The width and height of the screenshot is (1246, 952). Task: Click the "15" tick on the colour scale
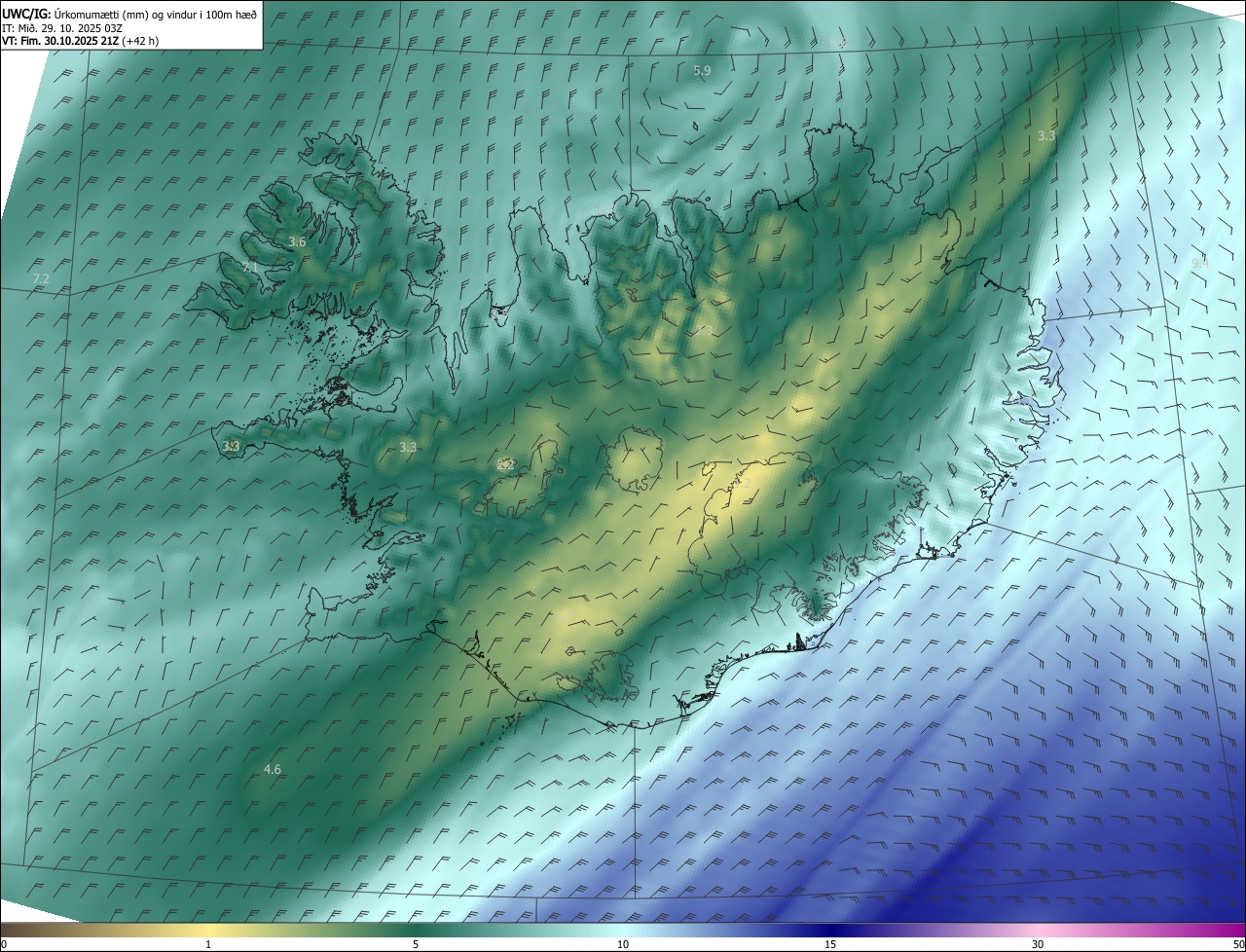tap(830, 945)
